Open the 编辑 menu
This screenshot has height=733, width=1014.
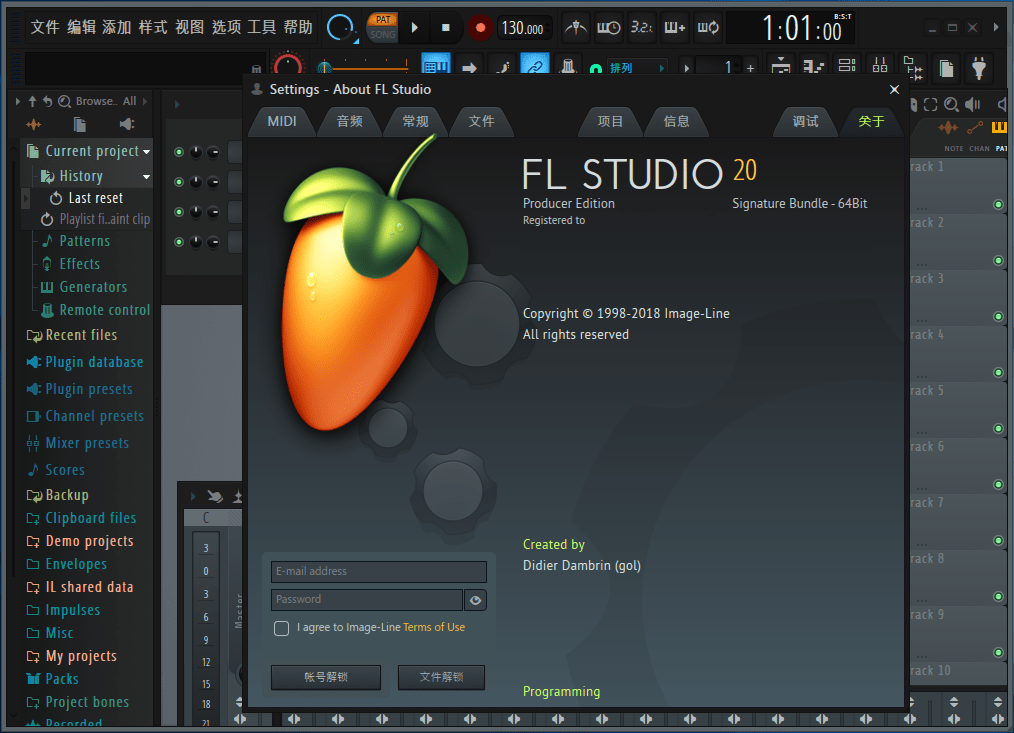click(81, 27)
